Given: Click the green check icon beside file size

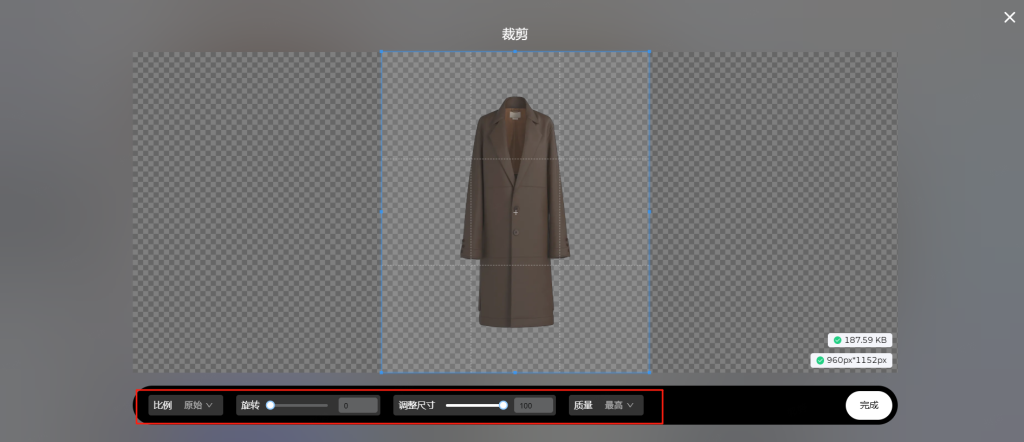Looking at the screenshot, I should (x=837, y=340).
